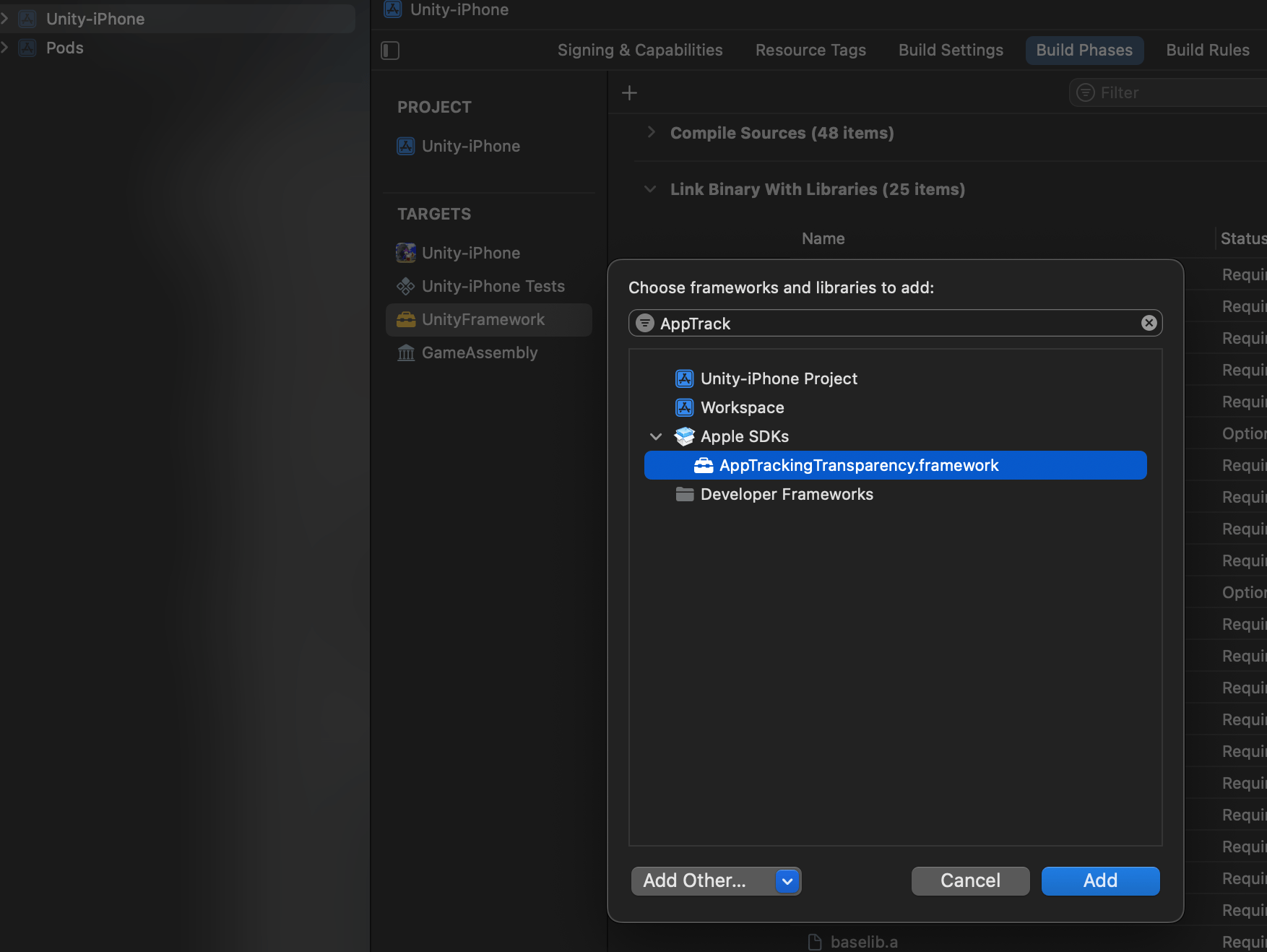Toggle the targets sidebar panel icon
Screen dimensions: 1267x952
click(390, 51)
